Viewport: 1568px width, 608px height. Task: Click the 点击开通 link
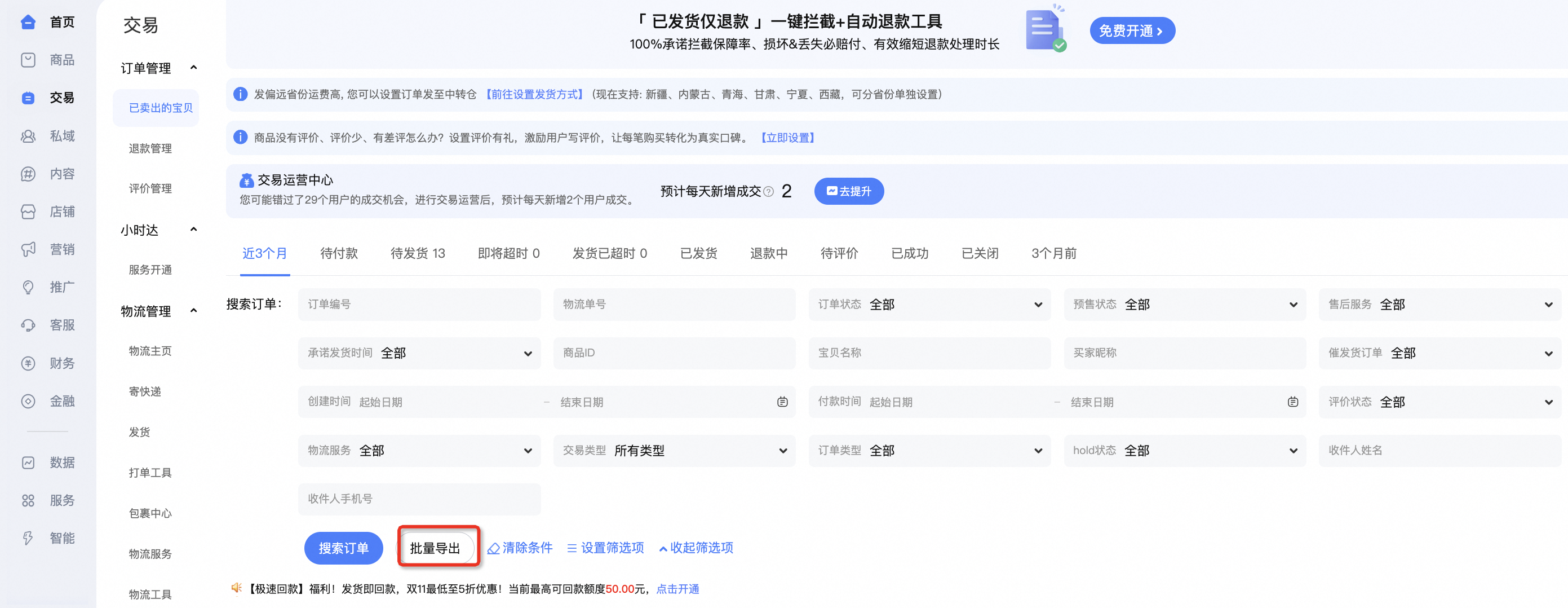677,588
